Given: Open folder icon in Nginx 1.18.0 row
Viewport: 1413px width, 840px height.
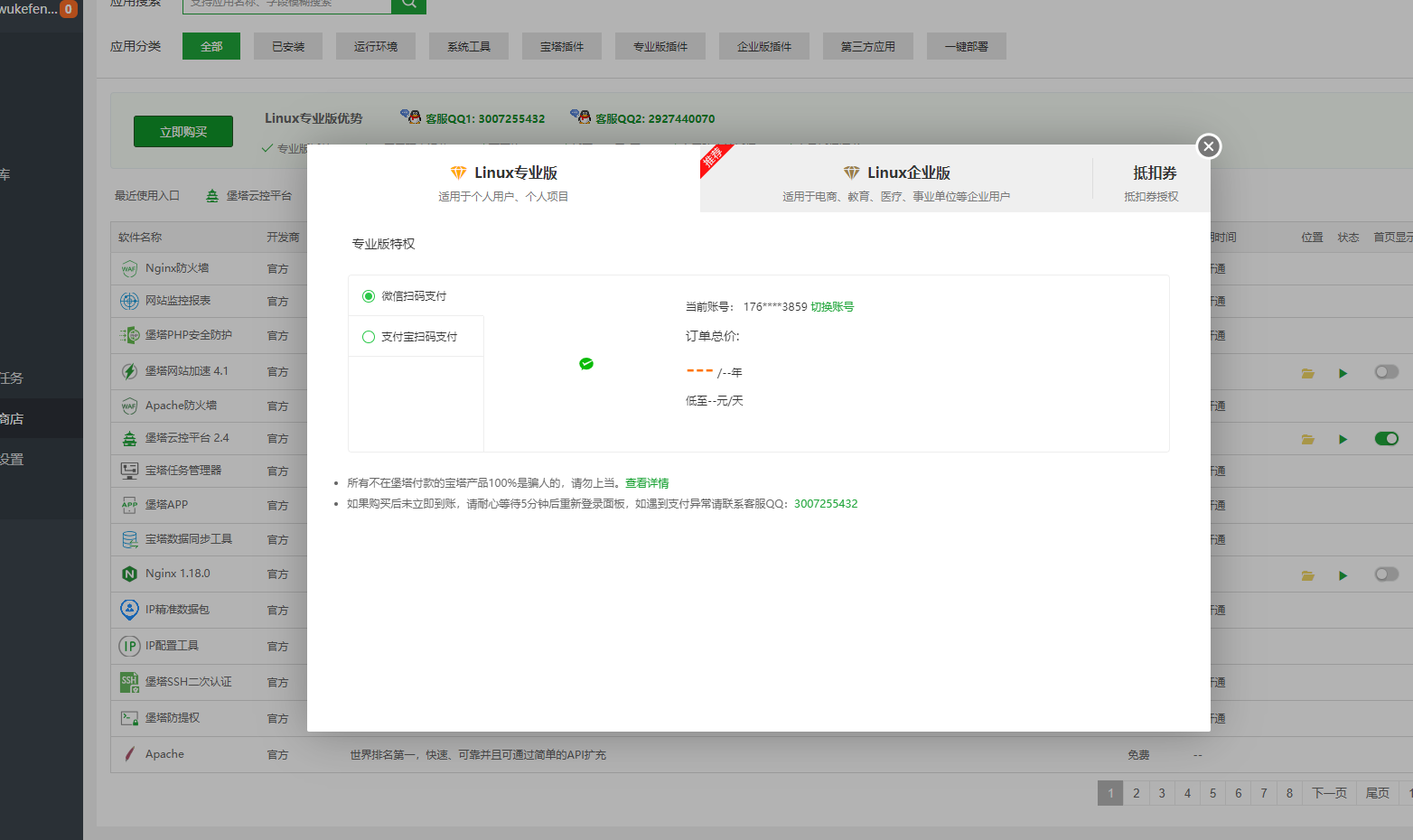Looking at the screenshot, I should [1307, 575].
